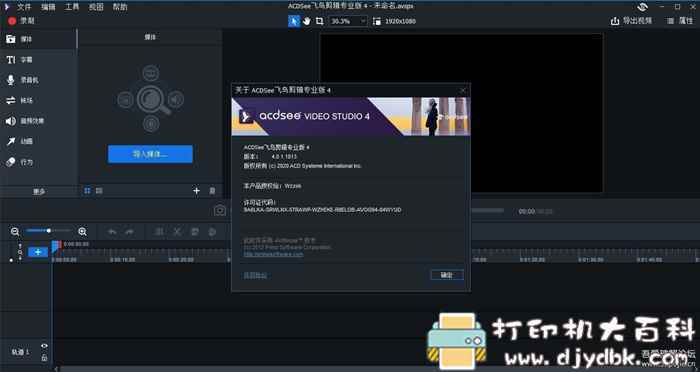Viewport: 700px width, 372px height.
Task: Open the 视图 (View) menu
Action: tap(96, 7)
